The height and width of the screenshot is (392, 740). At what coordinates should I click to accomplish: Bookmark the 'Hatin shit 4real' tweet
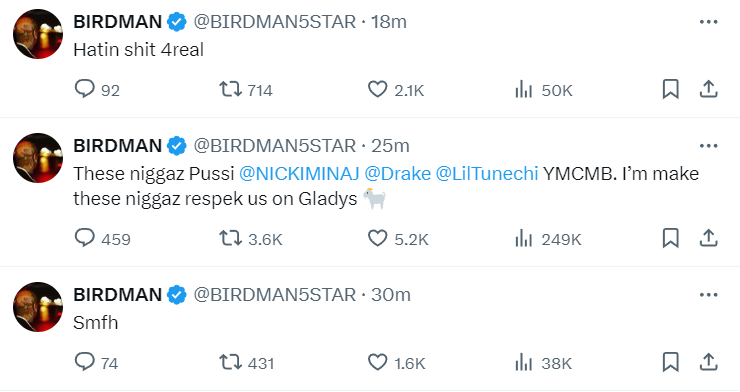(x=671, y=89)
